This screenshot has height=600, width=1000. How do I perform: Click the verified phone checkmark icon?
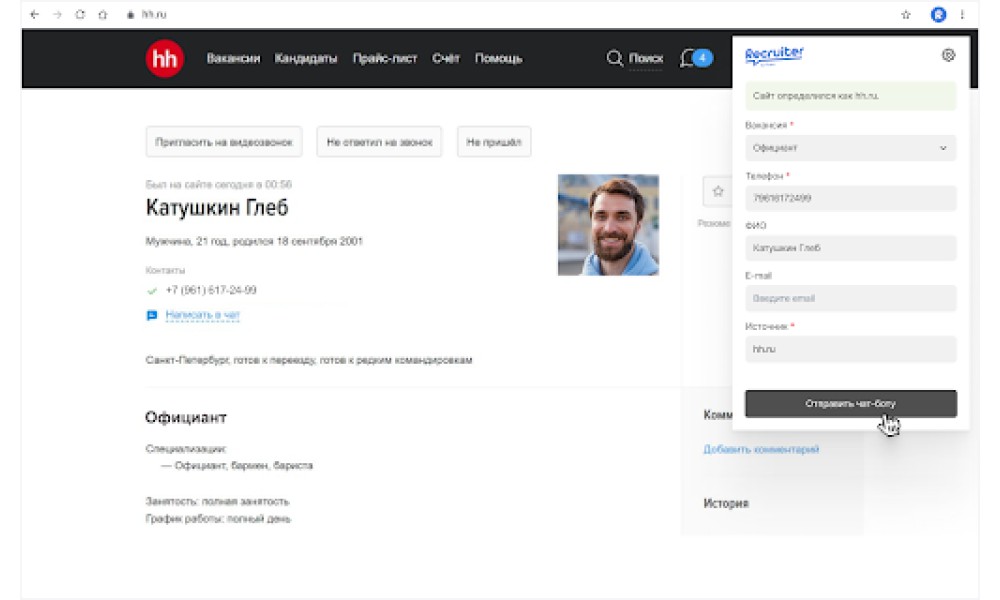[x=152, y=291]
